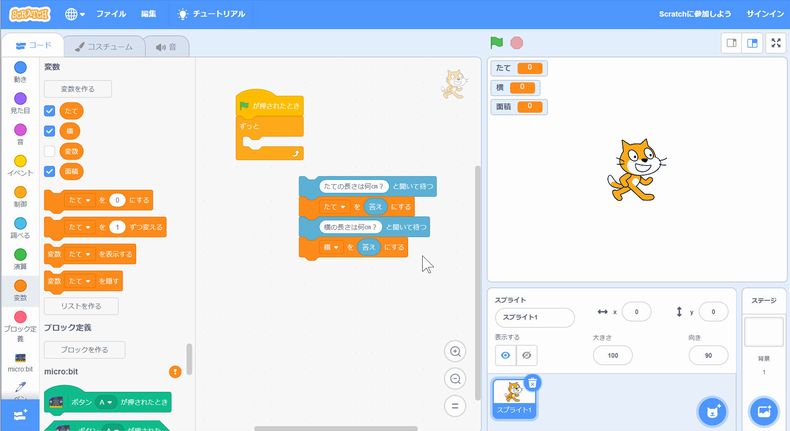The height and width of the screenshot is (431, 790).
Task: Click the choose sprite cat button
Action: 711,410
